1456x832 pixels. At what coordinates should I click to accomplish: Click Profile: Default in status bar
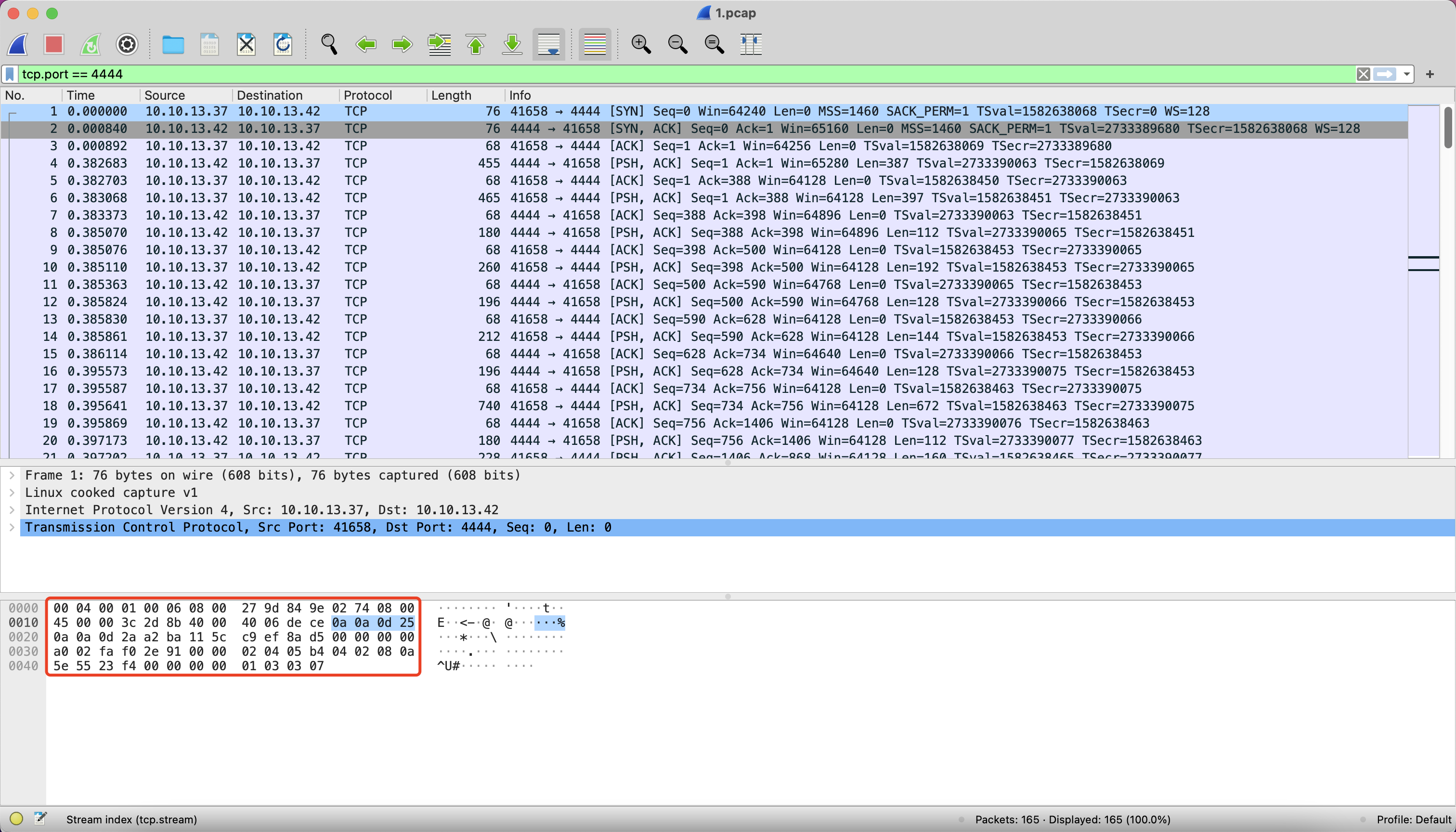tap(1414, 819)
